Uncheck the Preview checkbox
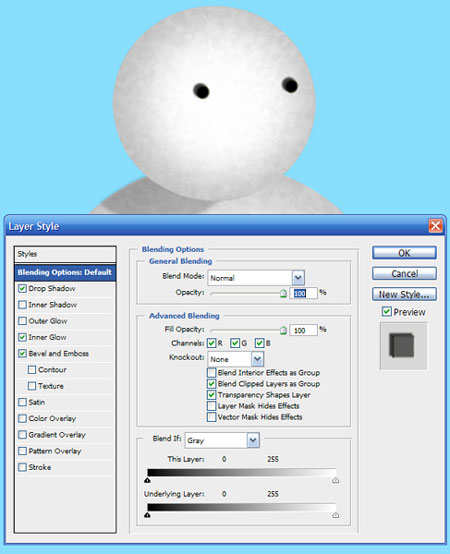The height and width of the screenshot is (554, 450). click(386, 312)
